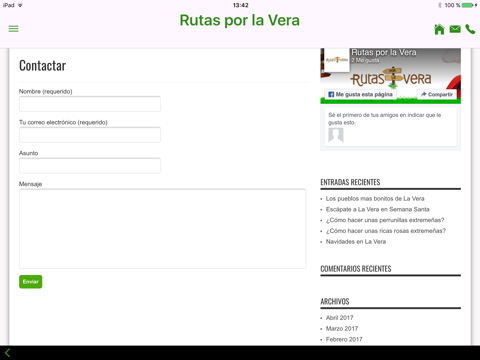Click inside the Mensaje text area
480x360 pixels.
[163, 229]
